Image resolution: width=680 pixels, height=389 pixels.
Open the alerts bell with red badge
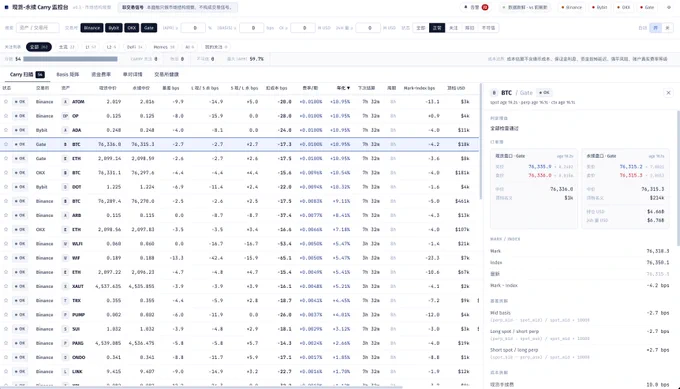476,7
